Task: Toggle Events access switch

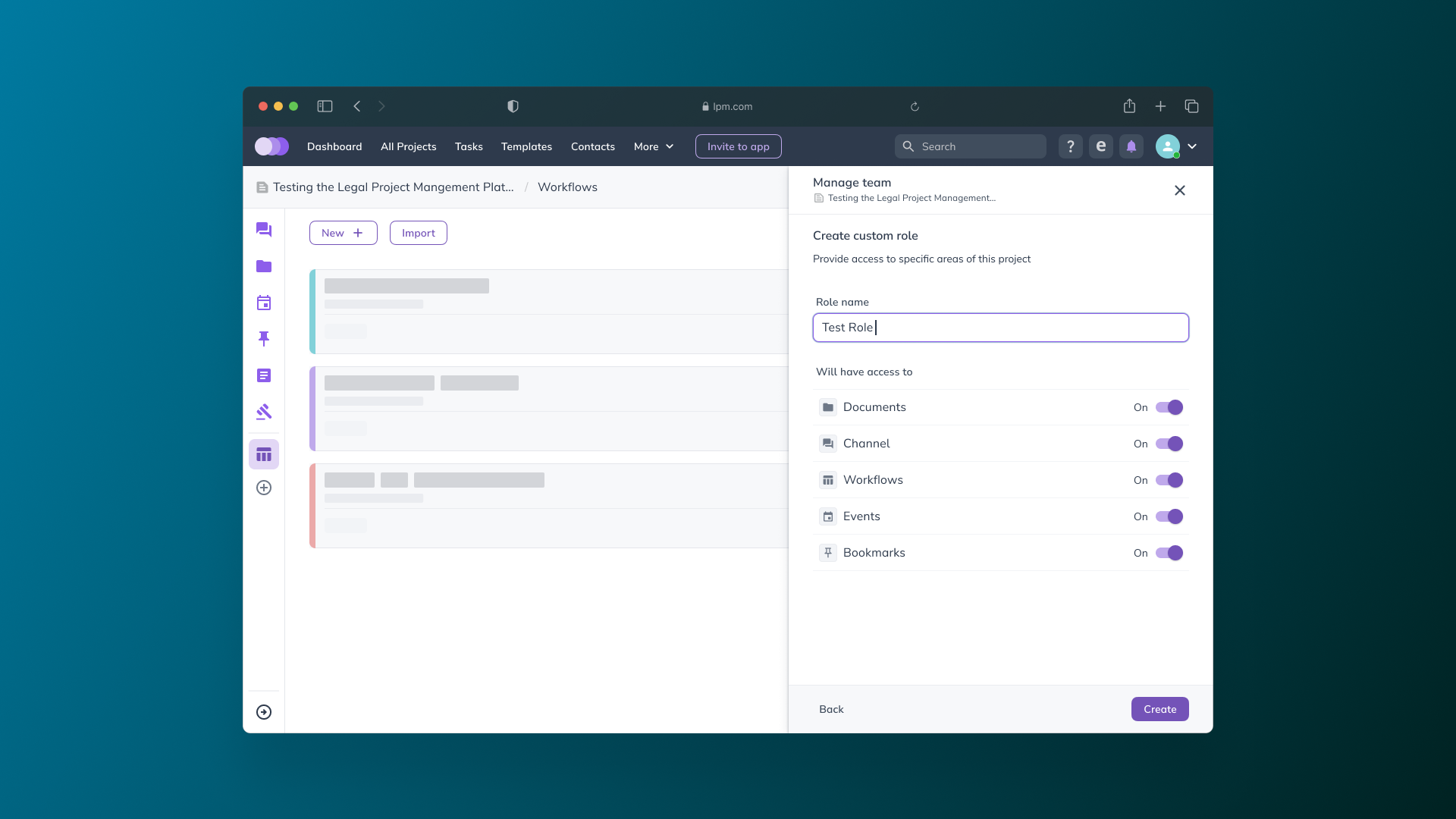Action: (x=1169, y=516)
